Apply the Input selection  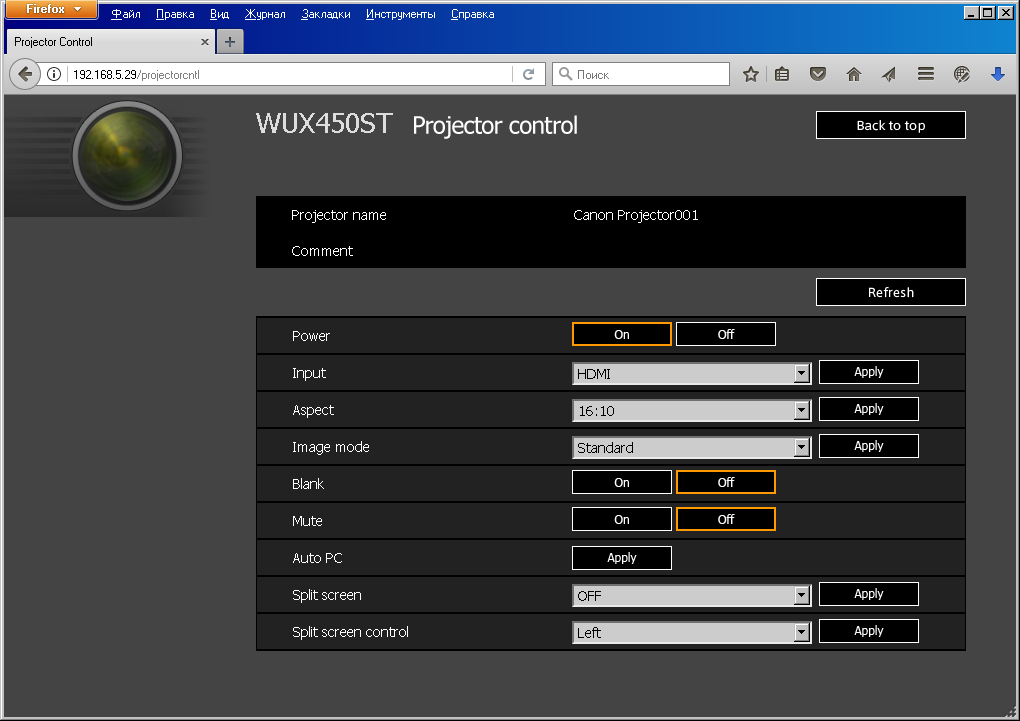coord(868,372)
